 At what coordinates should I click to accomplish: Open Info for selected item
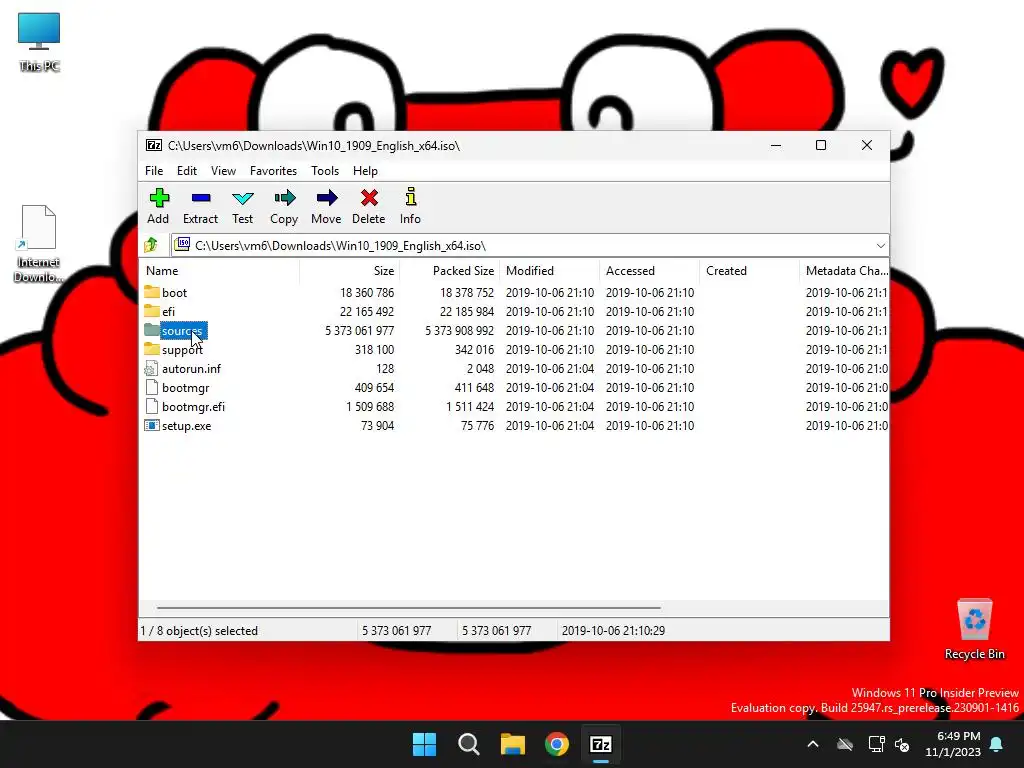coord(410,197)
